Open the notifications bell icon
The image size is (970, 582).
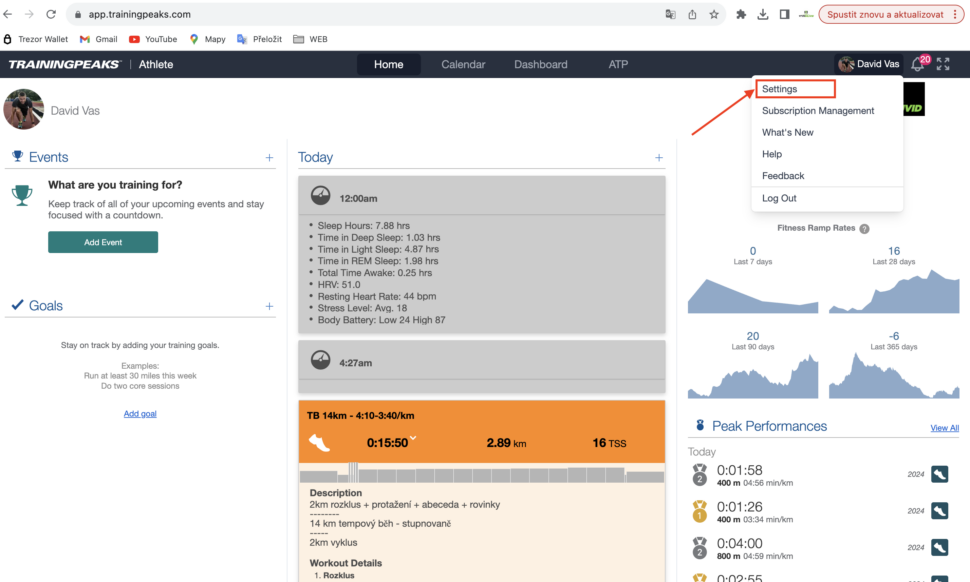point(918,64)
